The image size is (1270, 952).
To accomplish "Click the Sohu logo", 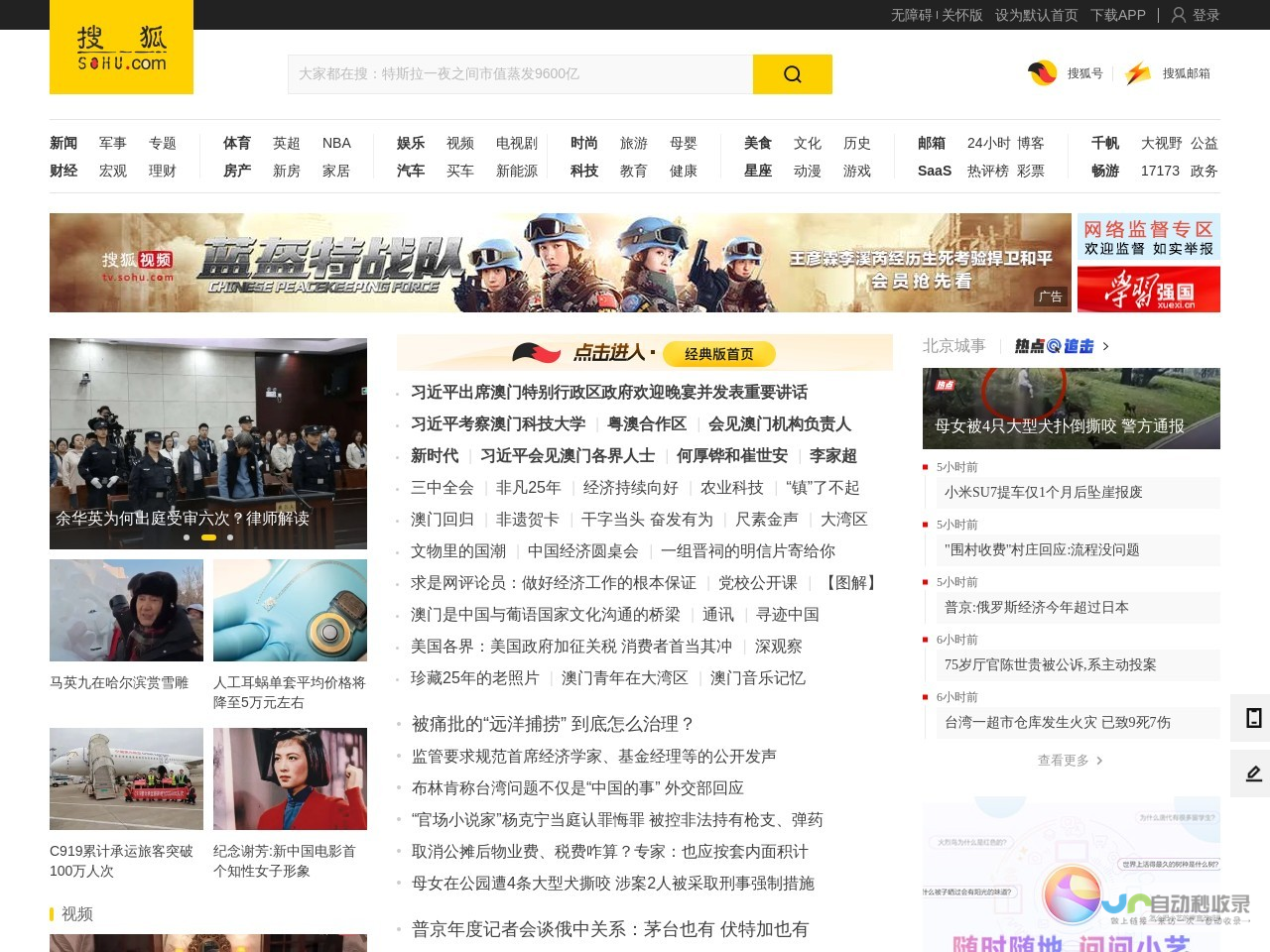I will coord(121,49).
